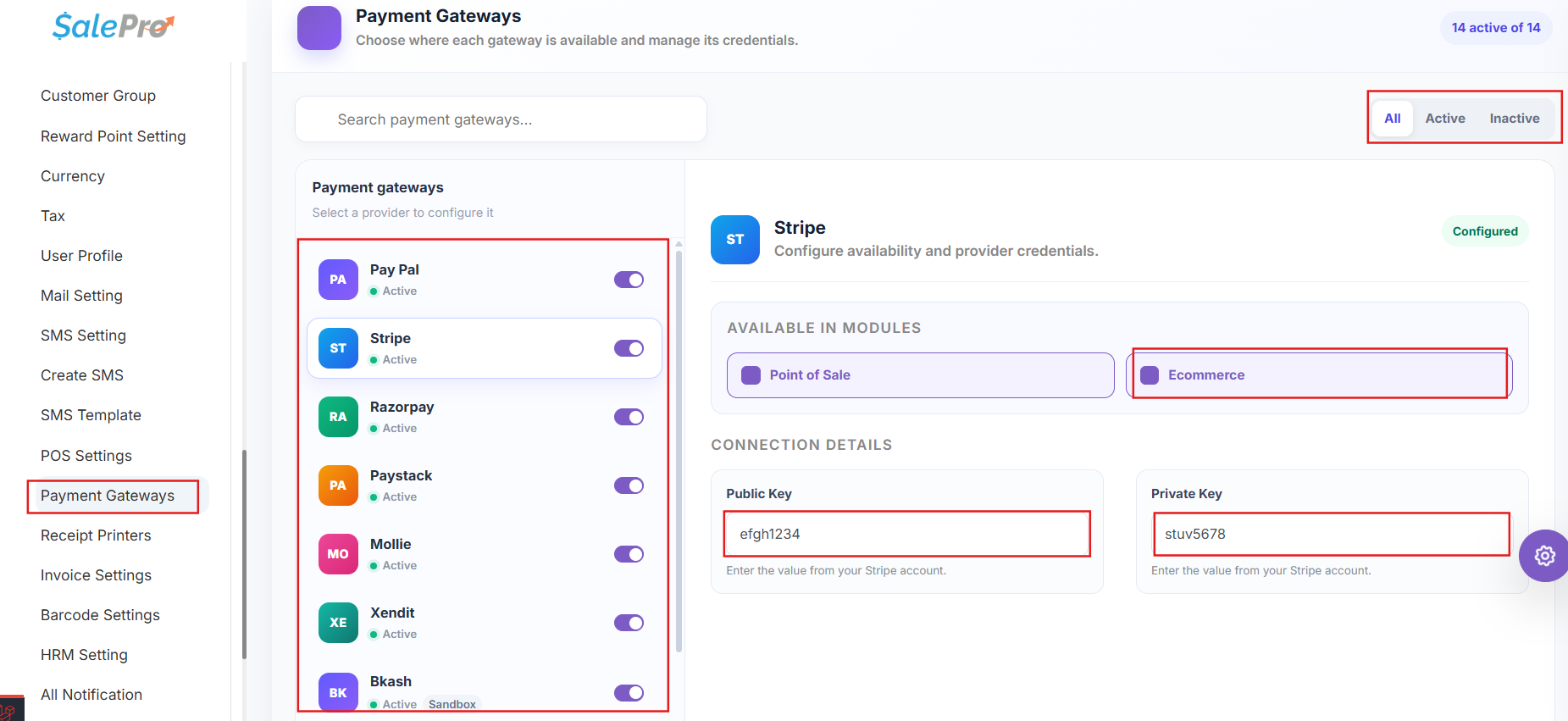
Task: Open SMS Template in sidebar
Action: click(91, 415)
